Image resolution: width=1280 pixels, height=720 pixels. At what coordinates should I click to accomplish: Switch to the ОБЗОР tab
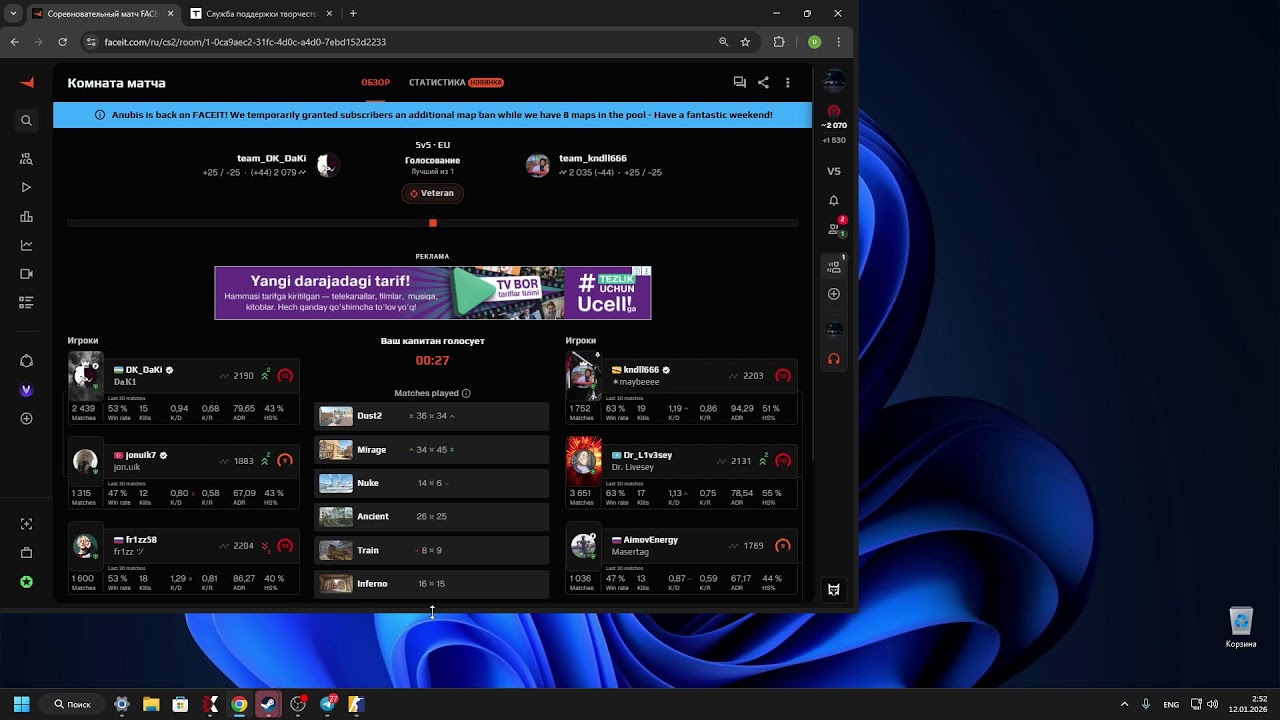[x=375, y=83]
